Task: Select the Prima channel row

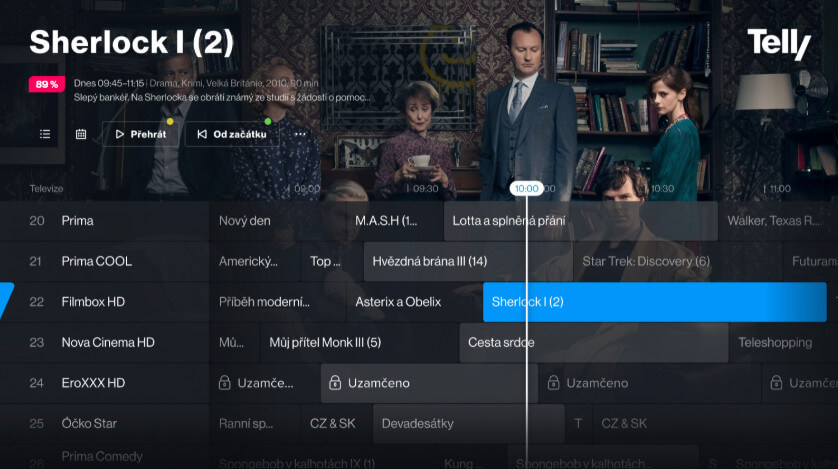Action: pyautogui.click(x=104, y=221)
